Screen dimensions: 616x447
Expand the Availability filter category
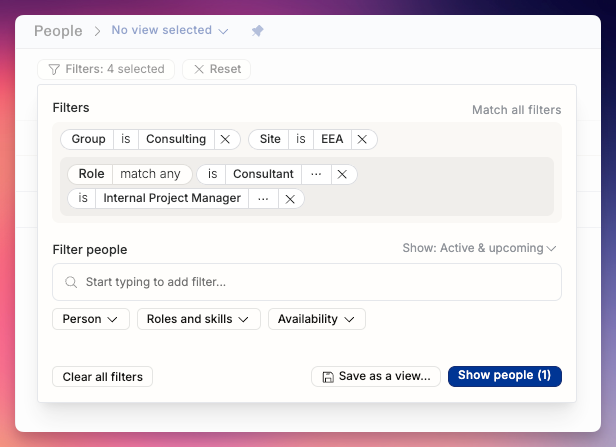point(317,319)
